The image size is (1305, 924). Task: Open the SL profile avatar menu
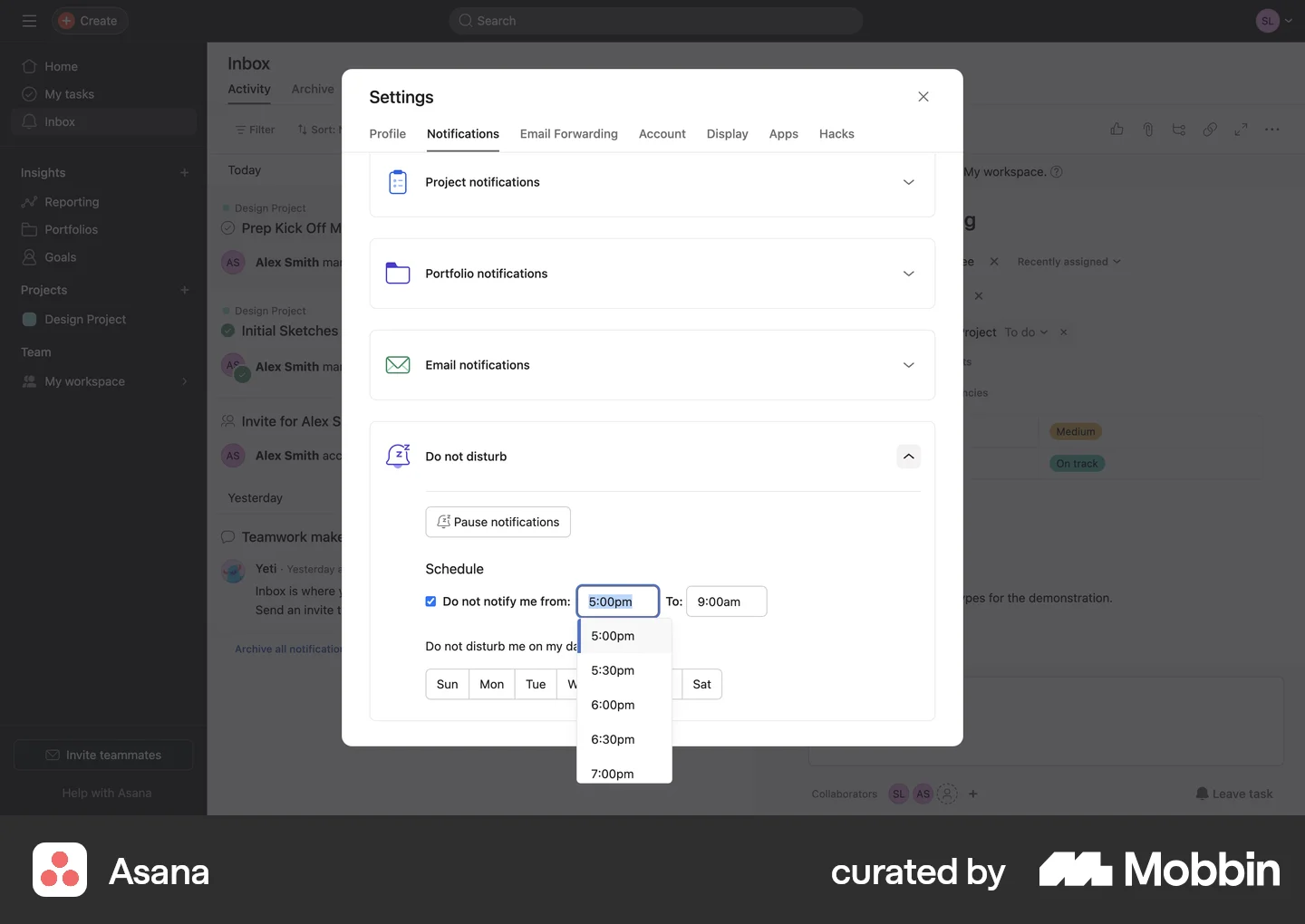[1274, 21]
